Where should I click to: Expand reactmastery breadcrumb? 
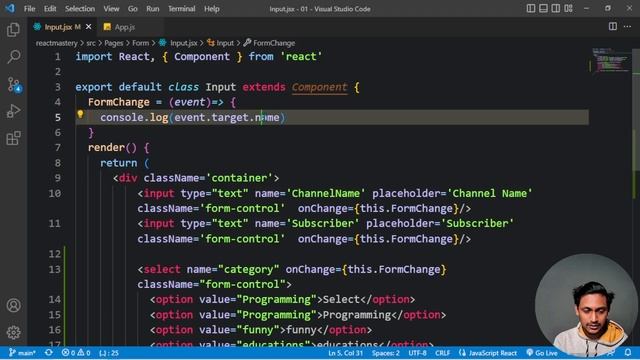(x=56, y=43)
